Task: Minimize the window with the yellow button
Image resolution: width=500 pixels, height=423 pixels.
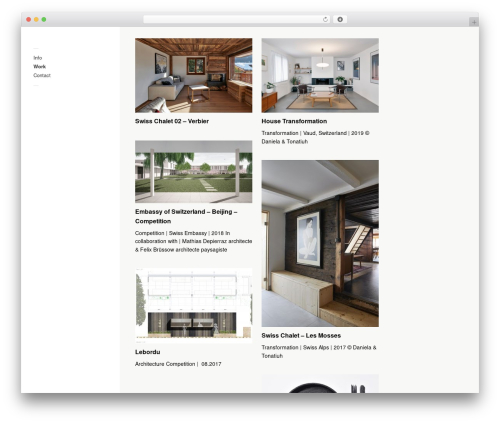Action: 36,20
